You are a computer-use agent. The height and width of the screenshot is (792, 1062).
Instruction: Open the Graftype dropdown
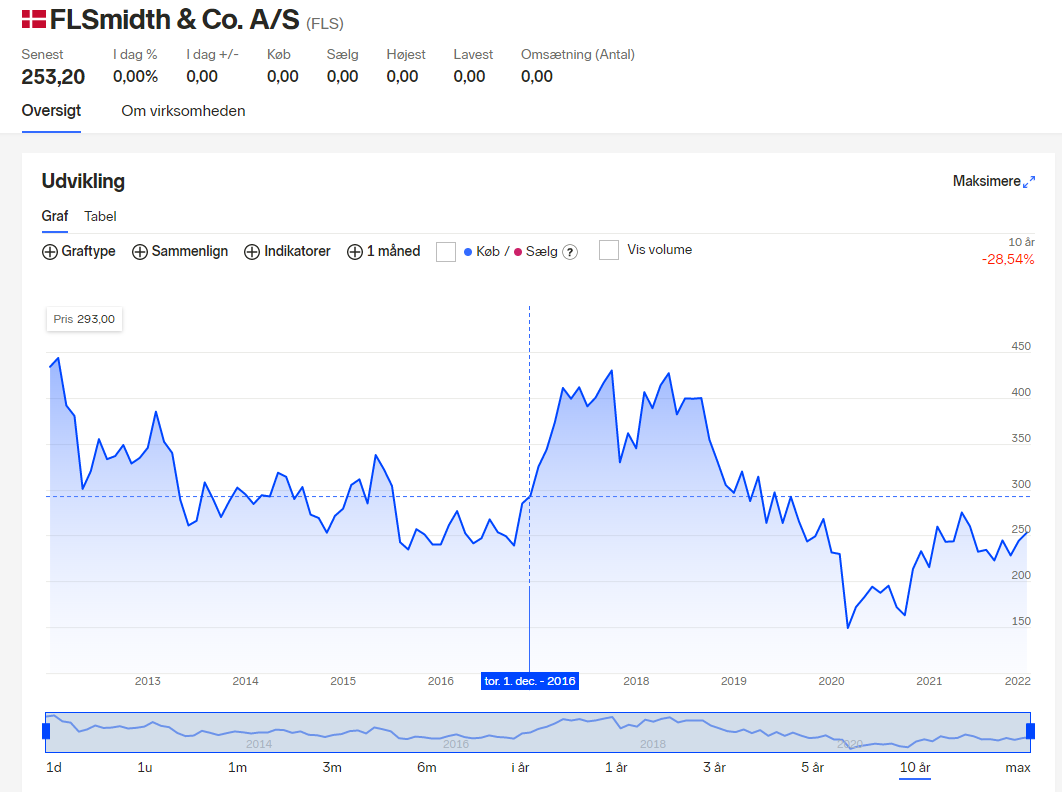[x=79, y=251]
